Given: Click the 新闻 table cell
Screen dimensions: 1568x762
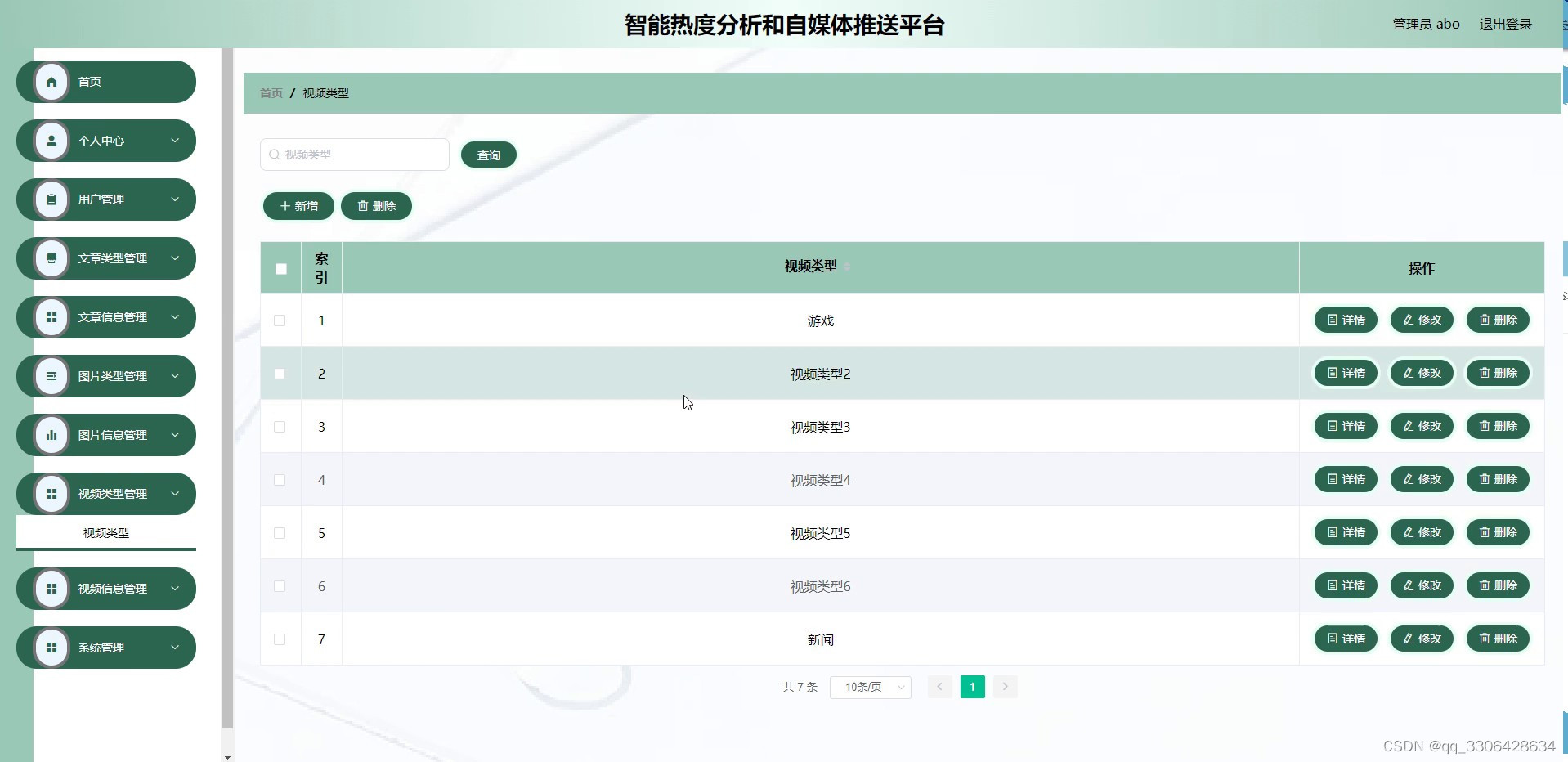Looking at the screenshot, I should click(x=821, y=639).
